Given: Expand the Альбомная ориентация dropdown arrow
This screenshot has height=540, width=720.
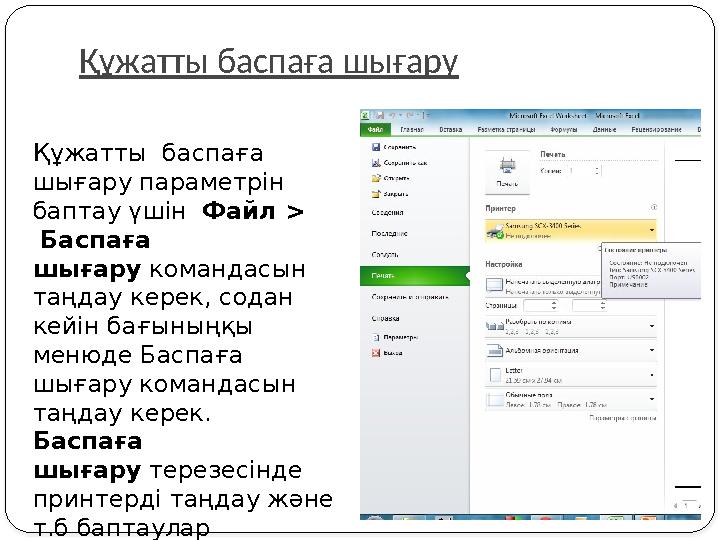Looking at the screenshot, I should (652, 350).
